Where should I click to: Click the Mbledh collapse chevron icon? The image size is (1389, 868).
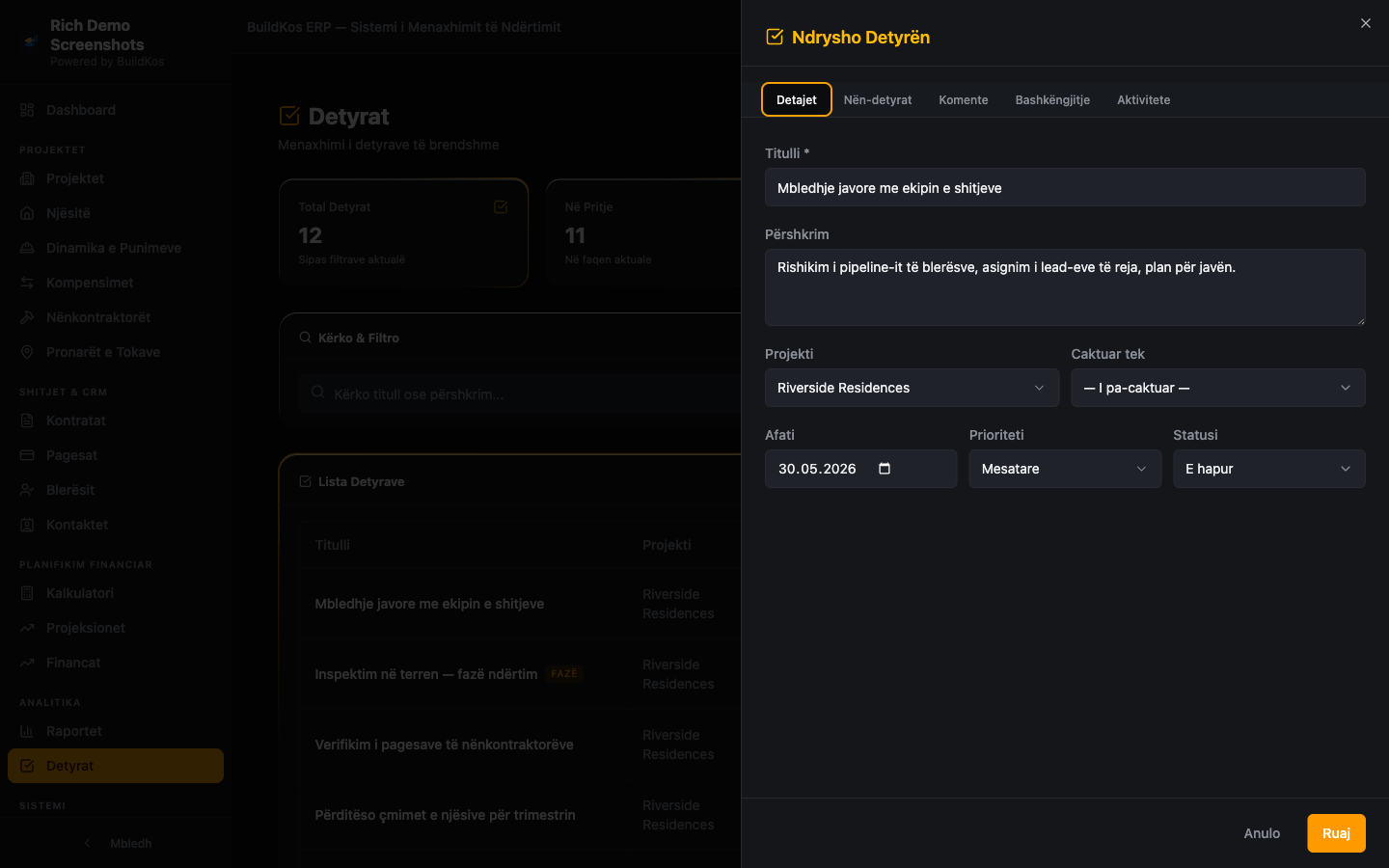click(x=88, y=843)
